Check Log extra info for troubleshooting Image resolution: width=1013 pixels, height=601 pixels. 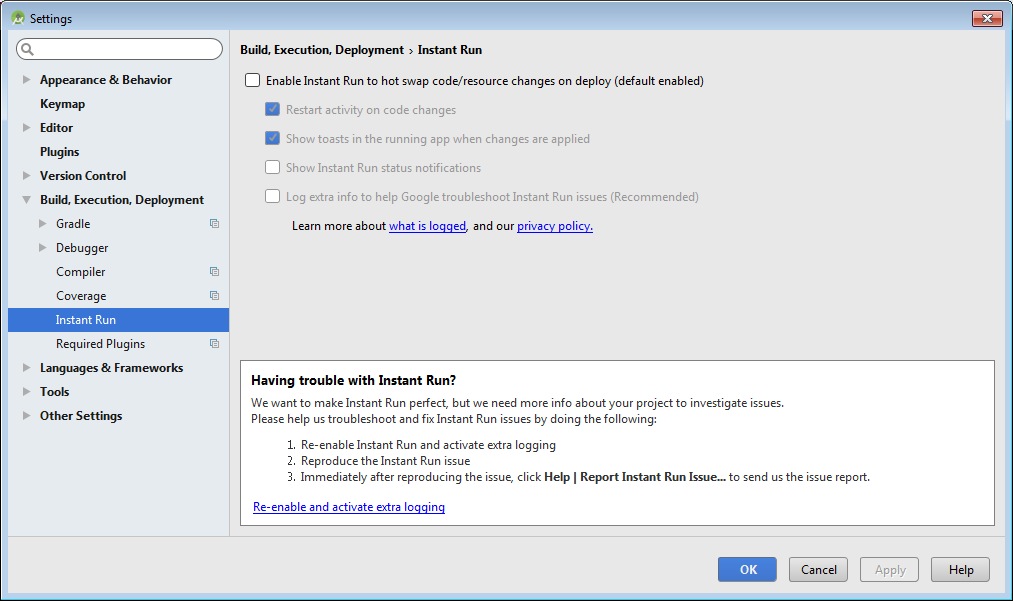pos(272,196)
